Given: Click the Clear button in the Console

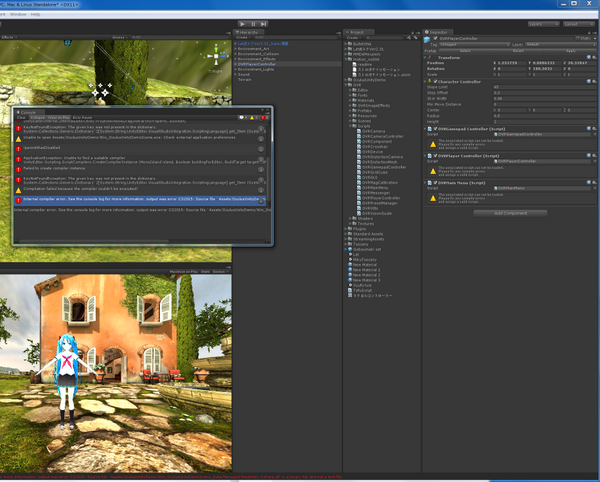Looking at the screenshot, I should 21,117.
